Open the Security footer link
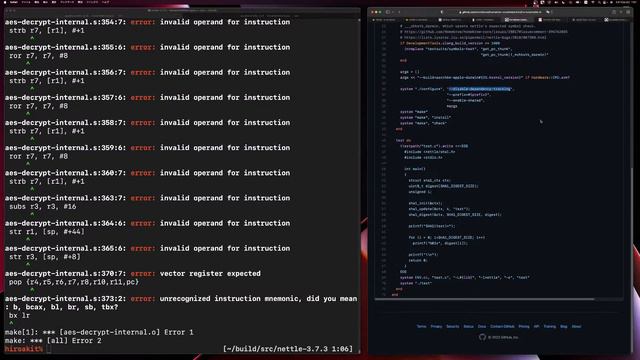Screen dimensions: 640x360 [x=452, y=327]
